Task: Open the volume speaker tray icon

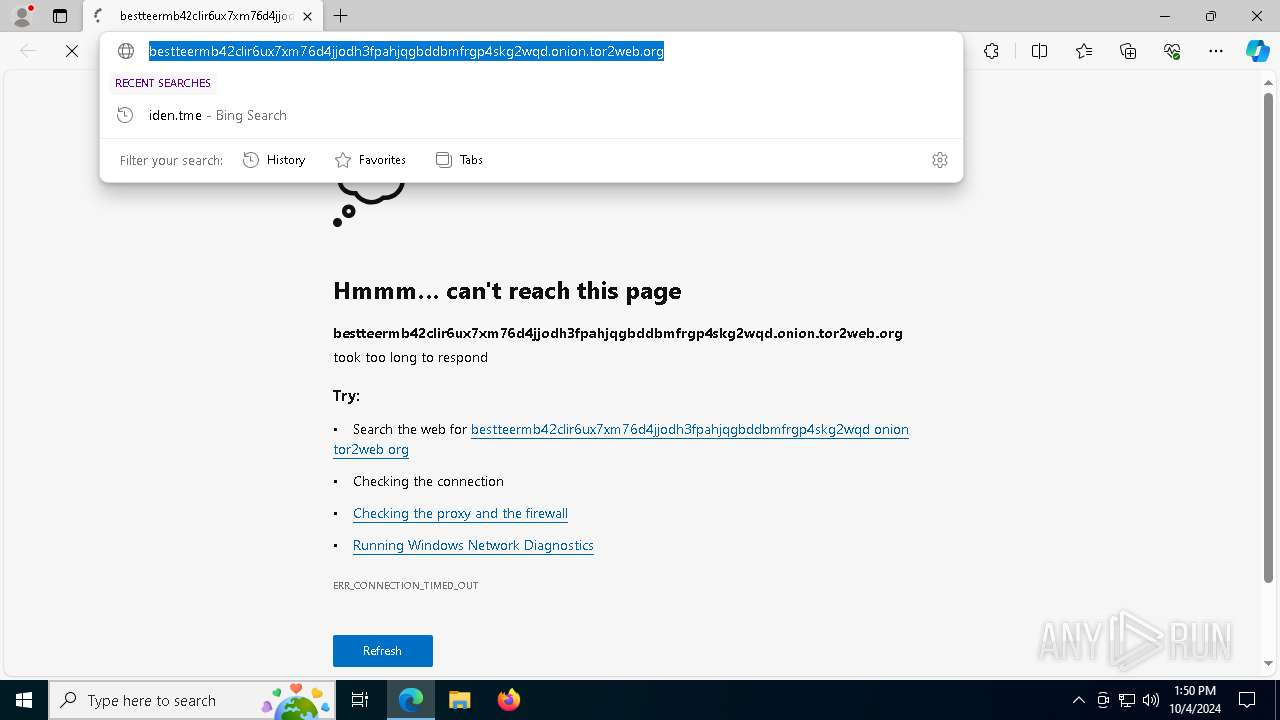Action: click(x=1151, y=700)
